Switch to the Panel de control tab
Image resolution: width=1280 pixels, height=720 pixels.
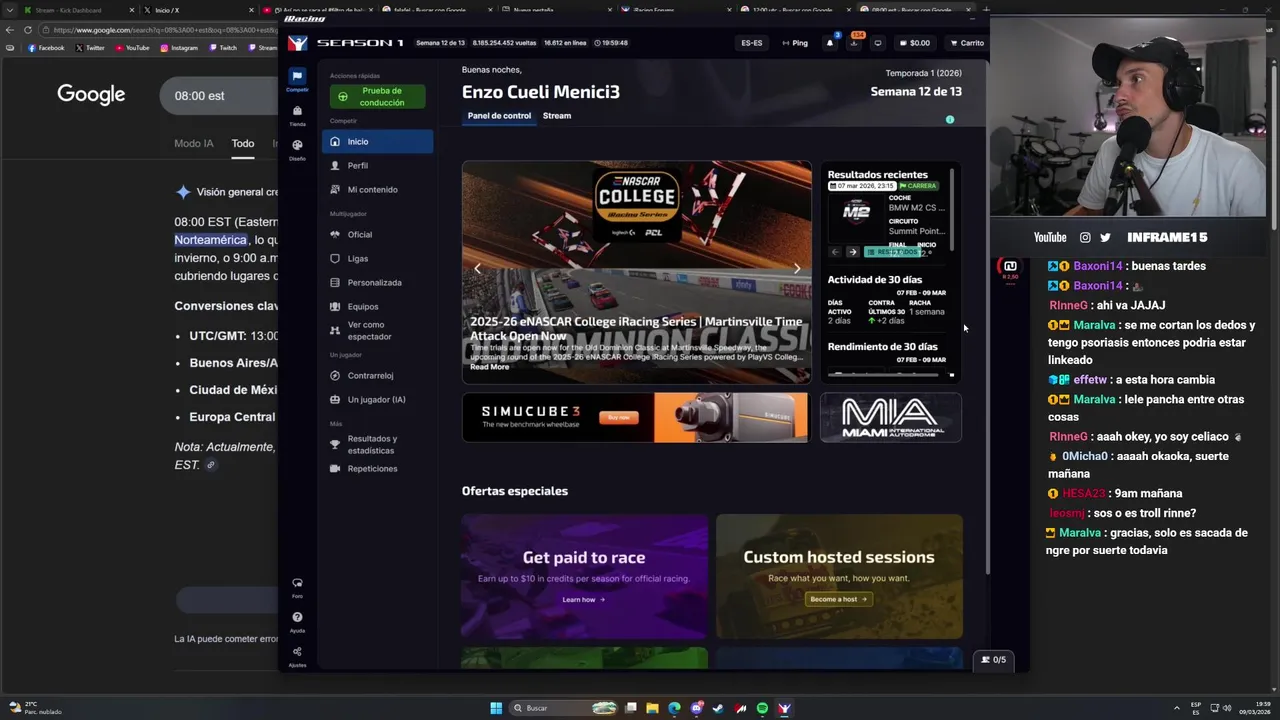(499, 116)
